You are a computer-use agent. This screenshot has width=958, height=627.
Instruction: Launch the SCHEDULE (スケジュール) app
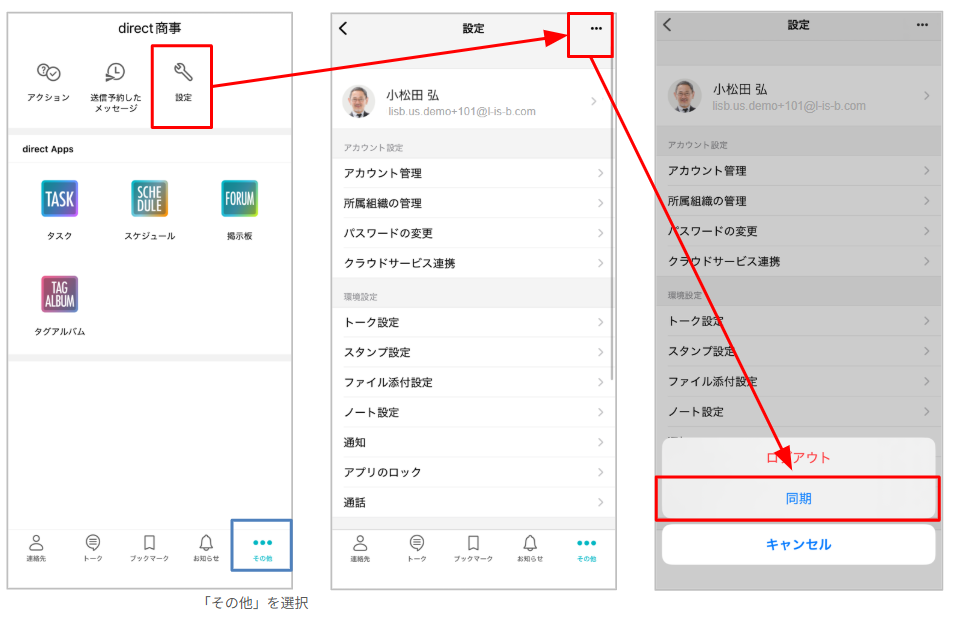[150, 199]
